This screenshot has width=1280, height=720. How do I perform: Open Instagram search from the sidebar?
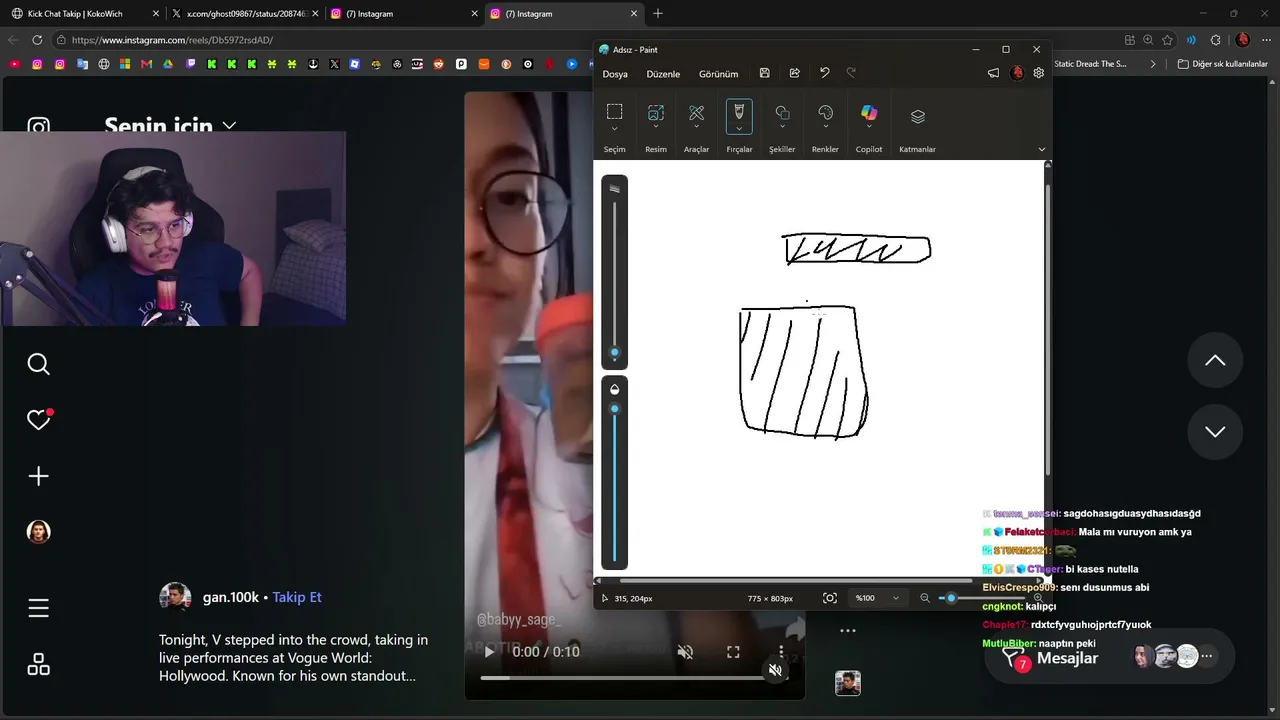[38, 364]
